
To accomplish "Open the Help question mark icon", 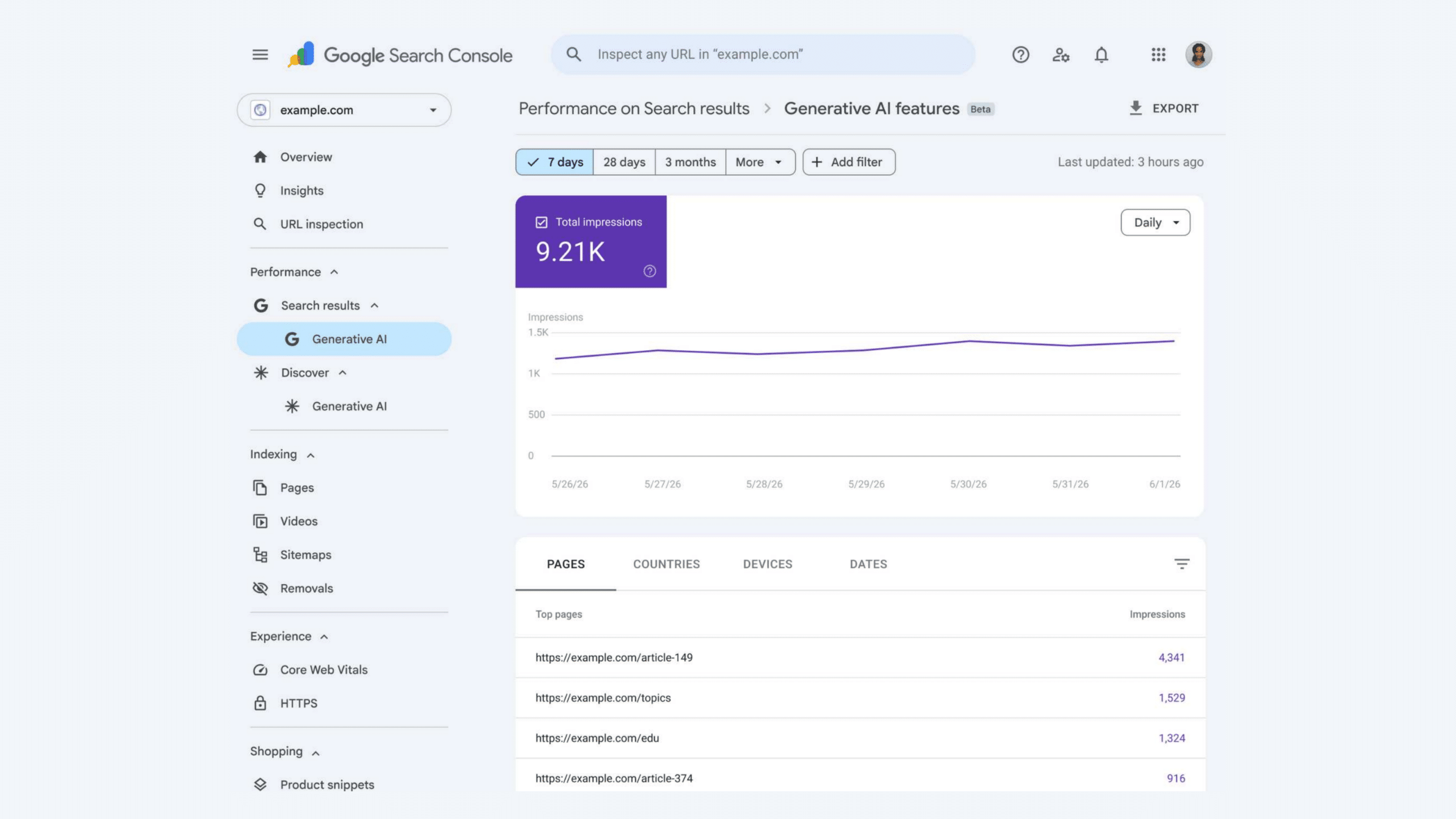I will click(x=1020, y=55).
